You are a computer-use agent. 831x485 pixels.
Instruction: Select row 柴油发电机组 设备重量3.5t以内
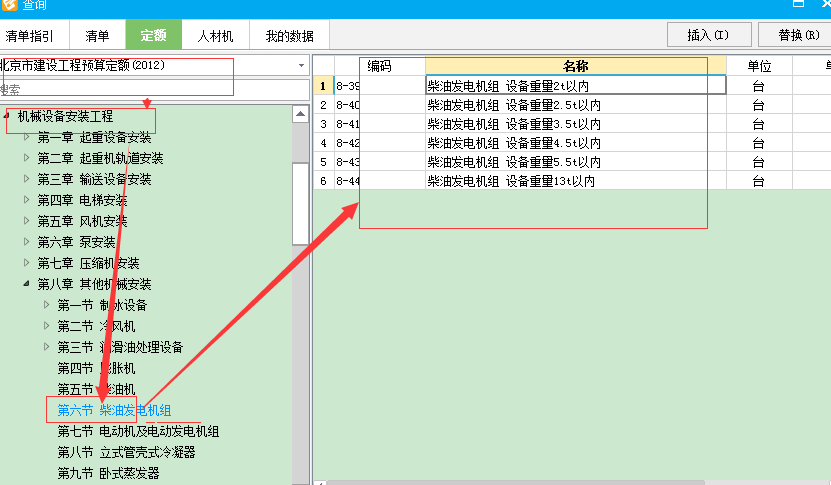point(576,124)
